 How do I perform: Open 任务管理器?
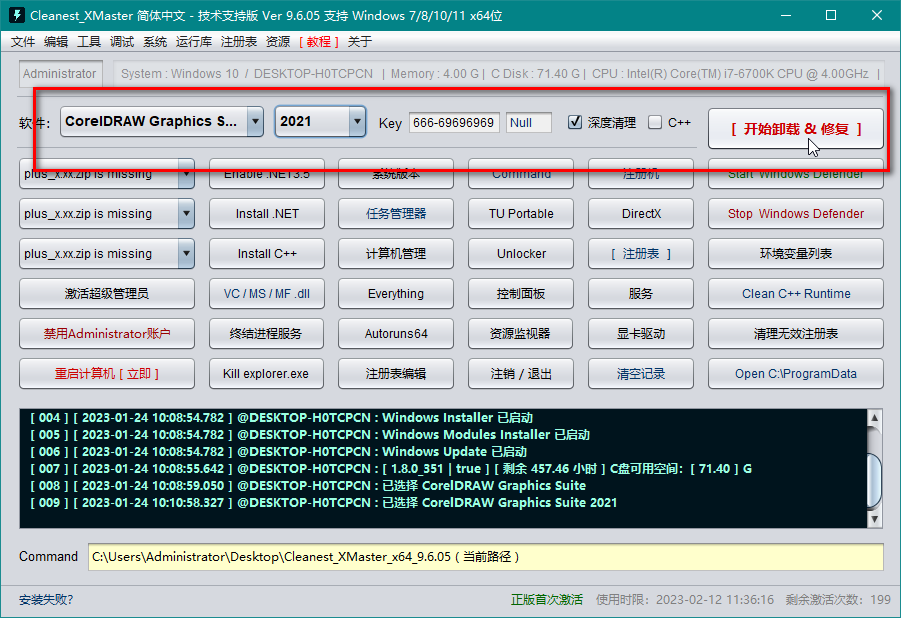pyautogui.click(x=396, y=214)
